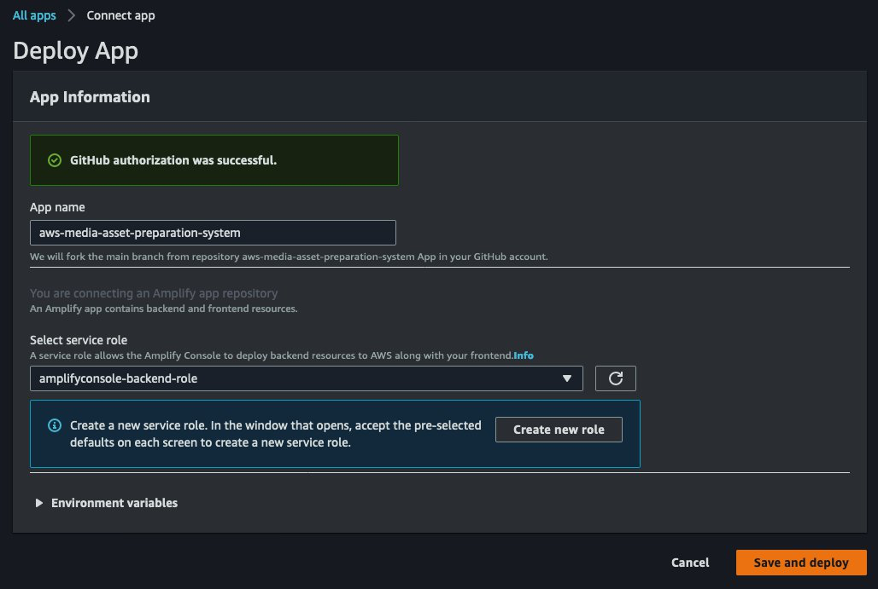Click the Cancel button
Viewport: 879px width, 589px height.
click(689, 562)
